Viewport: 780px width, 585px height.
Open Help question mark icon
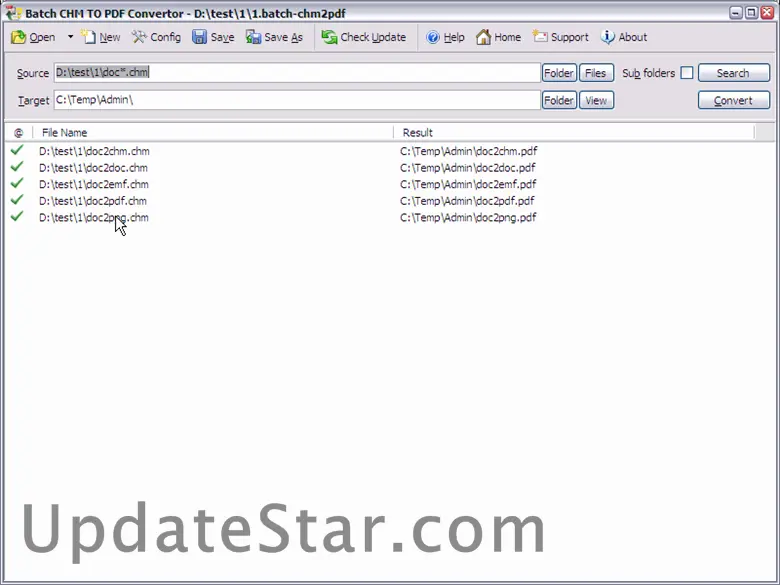(433, 37)
